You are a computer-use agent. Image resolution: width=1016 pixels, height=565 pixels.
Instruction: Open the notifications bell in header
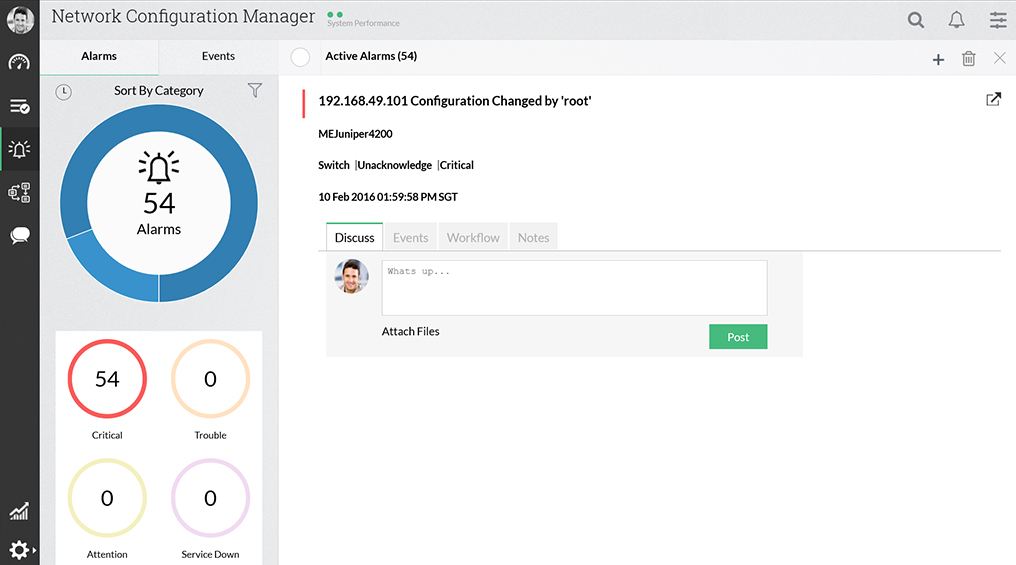click(956, 20)
